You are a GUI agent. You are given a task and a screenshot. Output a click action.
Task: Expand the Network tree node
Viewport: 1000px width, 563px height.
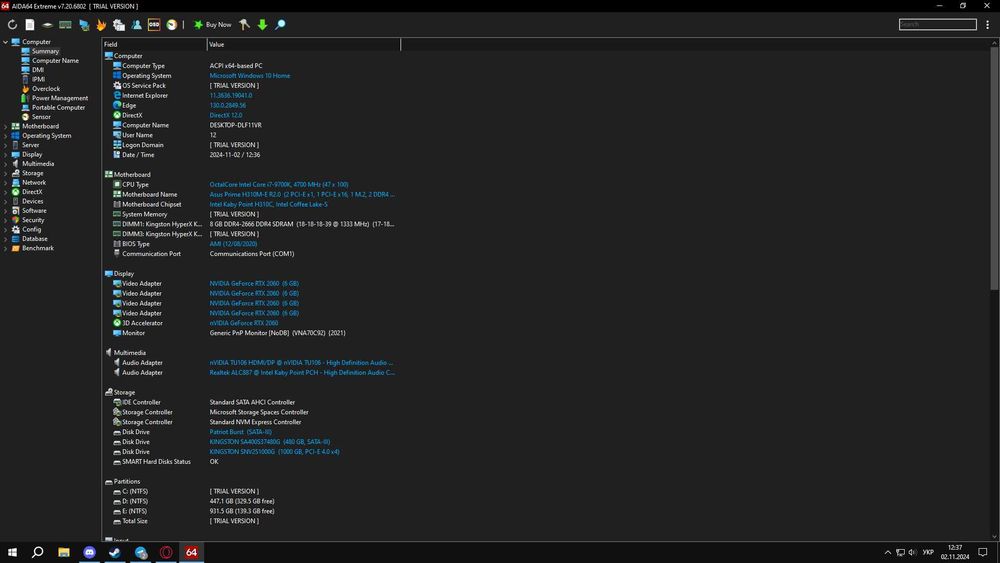tap(5, 182)
